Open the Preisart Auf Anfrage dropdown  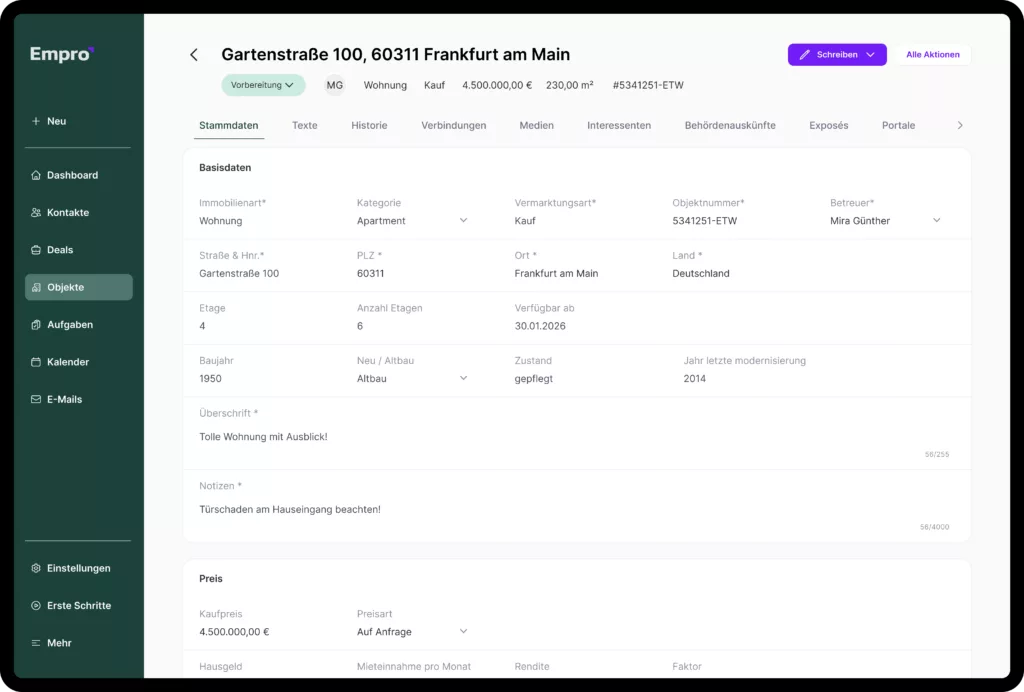pos(463,631)
